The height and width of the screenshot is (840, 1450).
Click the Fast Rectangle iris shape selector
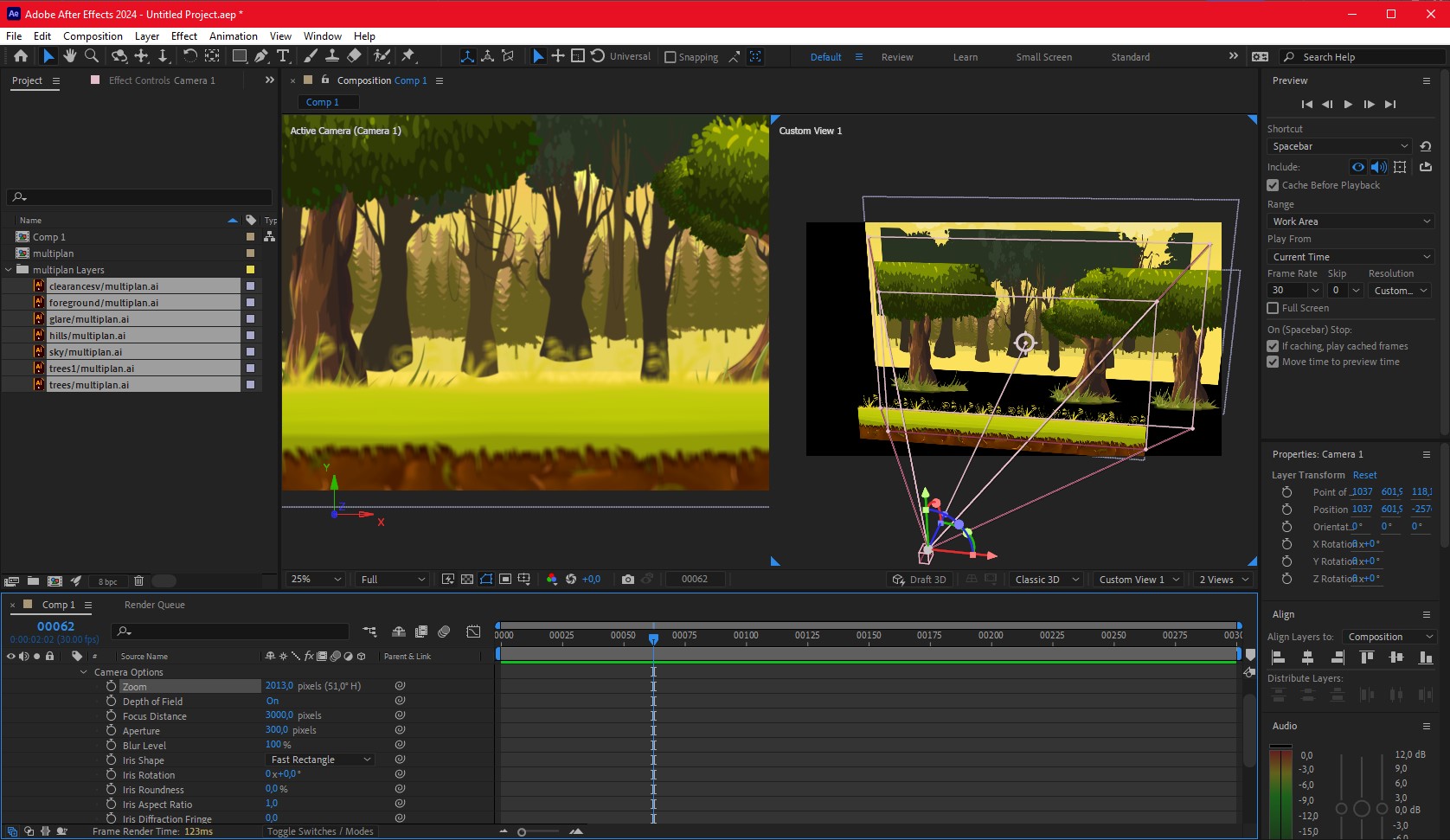[x=318, y=759]
